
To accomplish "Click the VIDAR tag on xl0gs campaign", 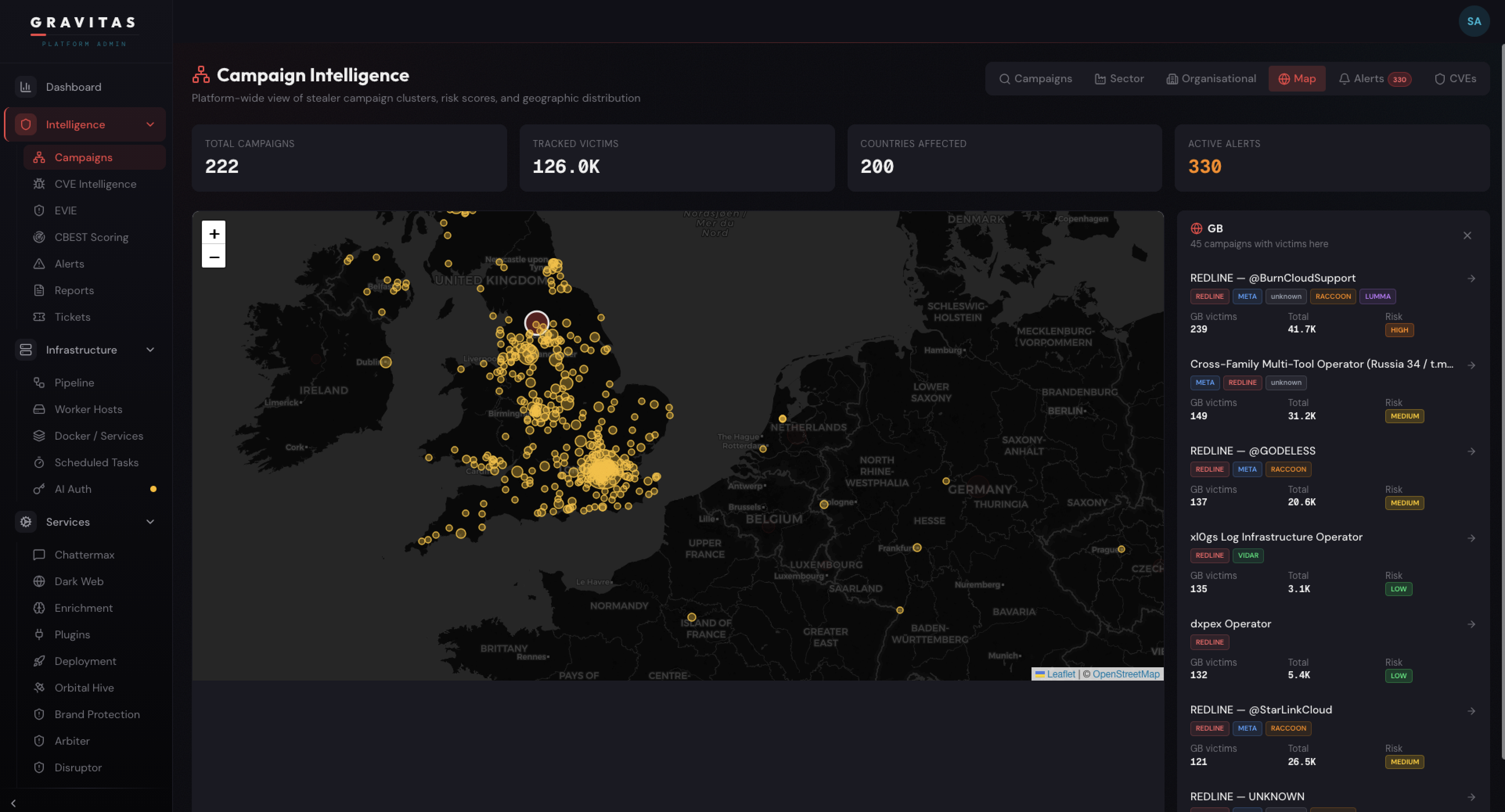I will pyautogui.click(x=1248, y=555).
